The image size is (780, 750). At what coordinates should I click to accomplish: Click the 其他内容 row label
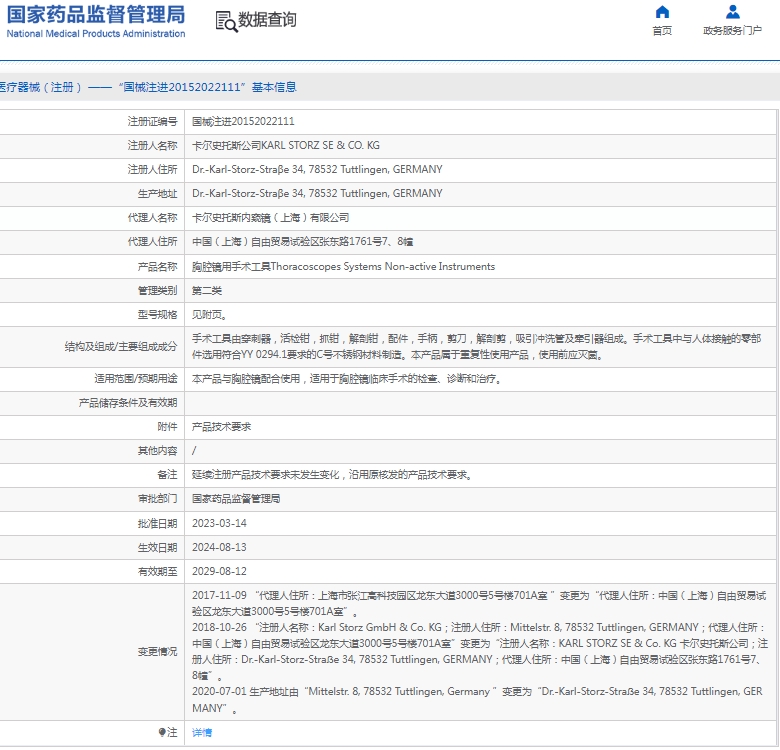tap(157, 451)
